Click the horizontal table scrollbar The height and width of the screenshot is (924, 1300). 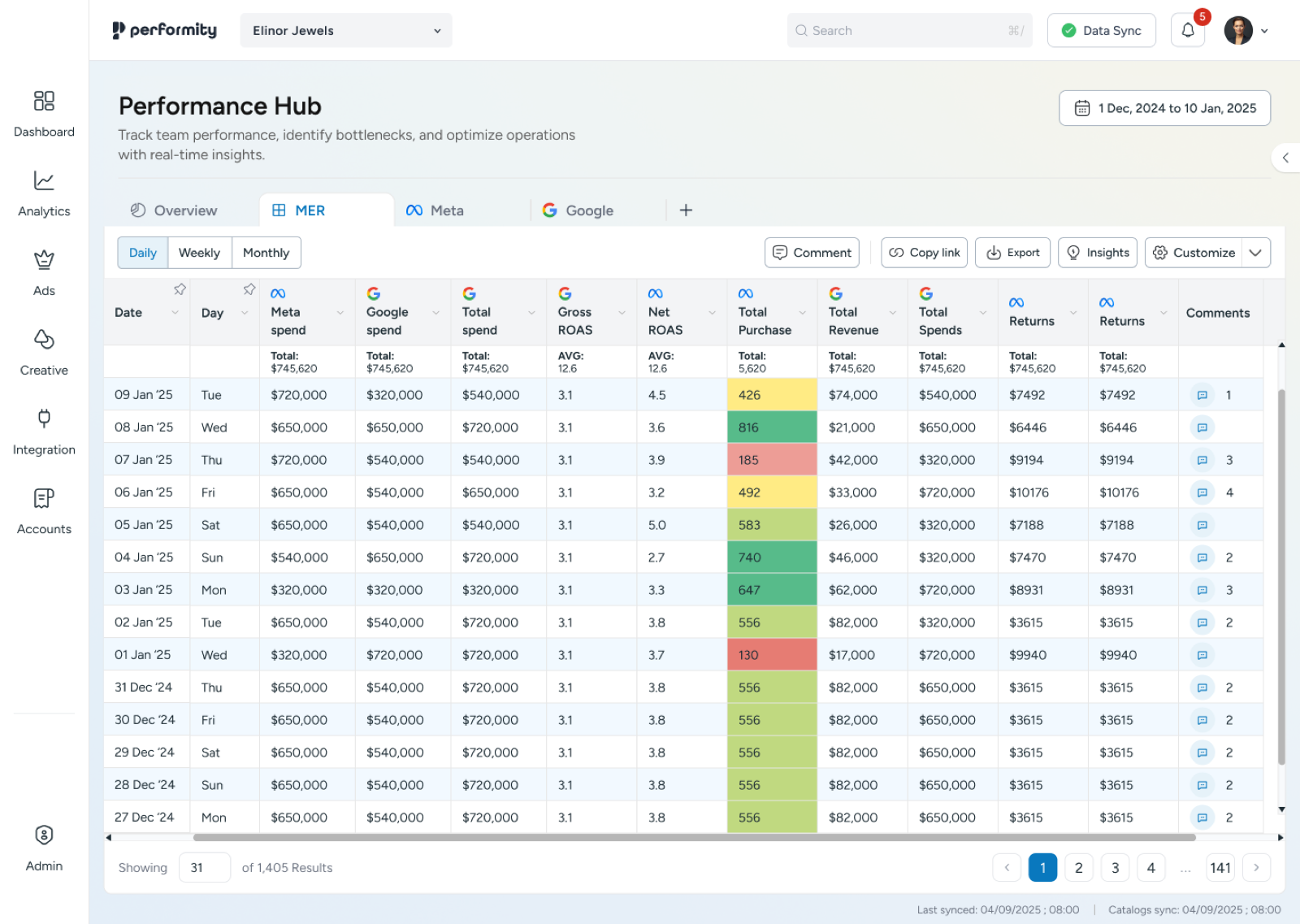pos(694,837)
